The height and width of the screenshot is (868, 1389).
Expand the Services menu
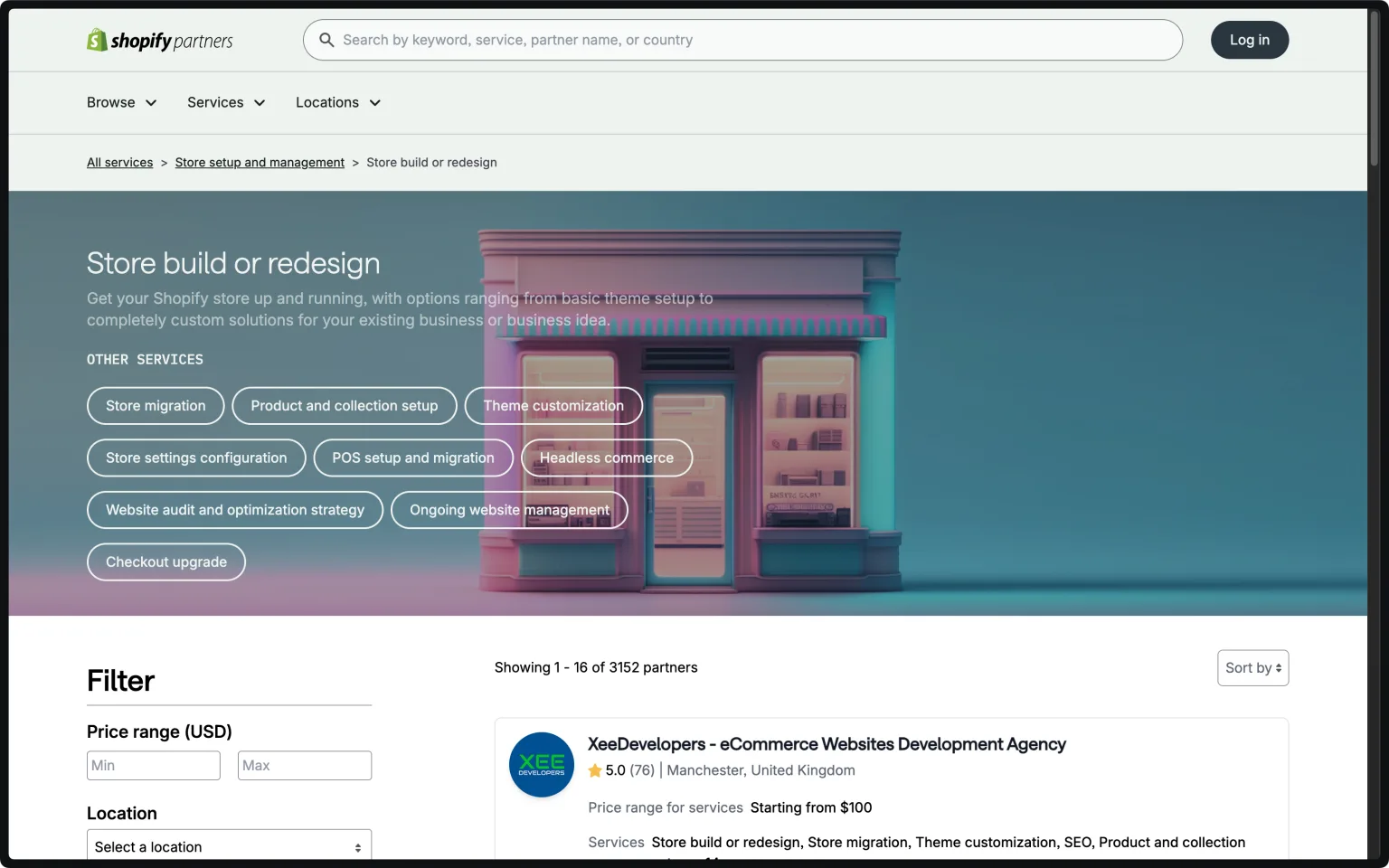point(226,102)
